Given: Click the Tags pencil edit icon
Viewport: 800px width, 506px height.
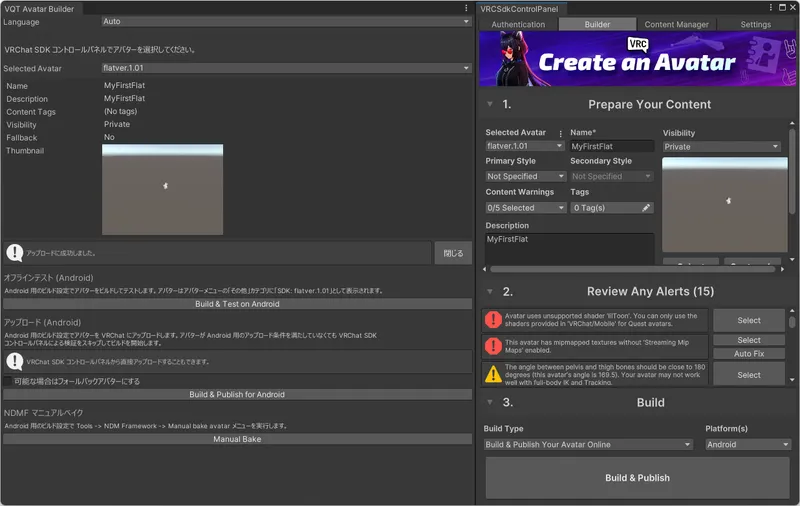Looking at the screenshot, I should pyautogui.click(x=646, y=208).
